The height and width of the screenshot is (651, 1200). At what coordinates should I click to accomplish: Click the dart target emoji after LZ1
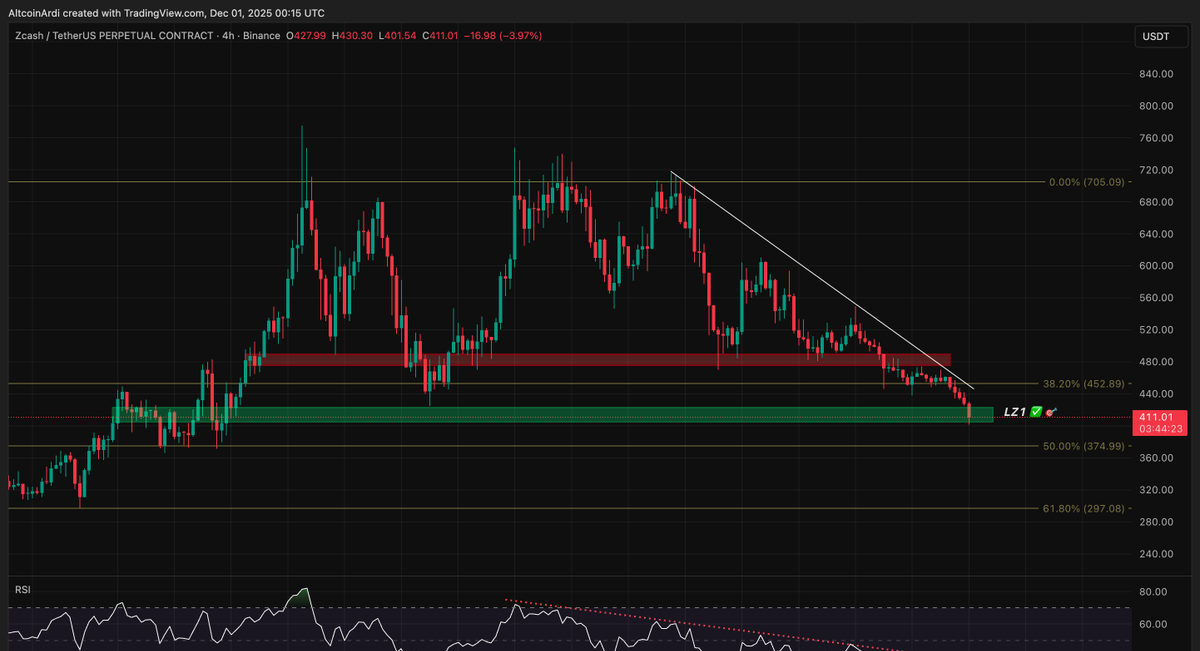tap(1050, 411)
